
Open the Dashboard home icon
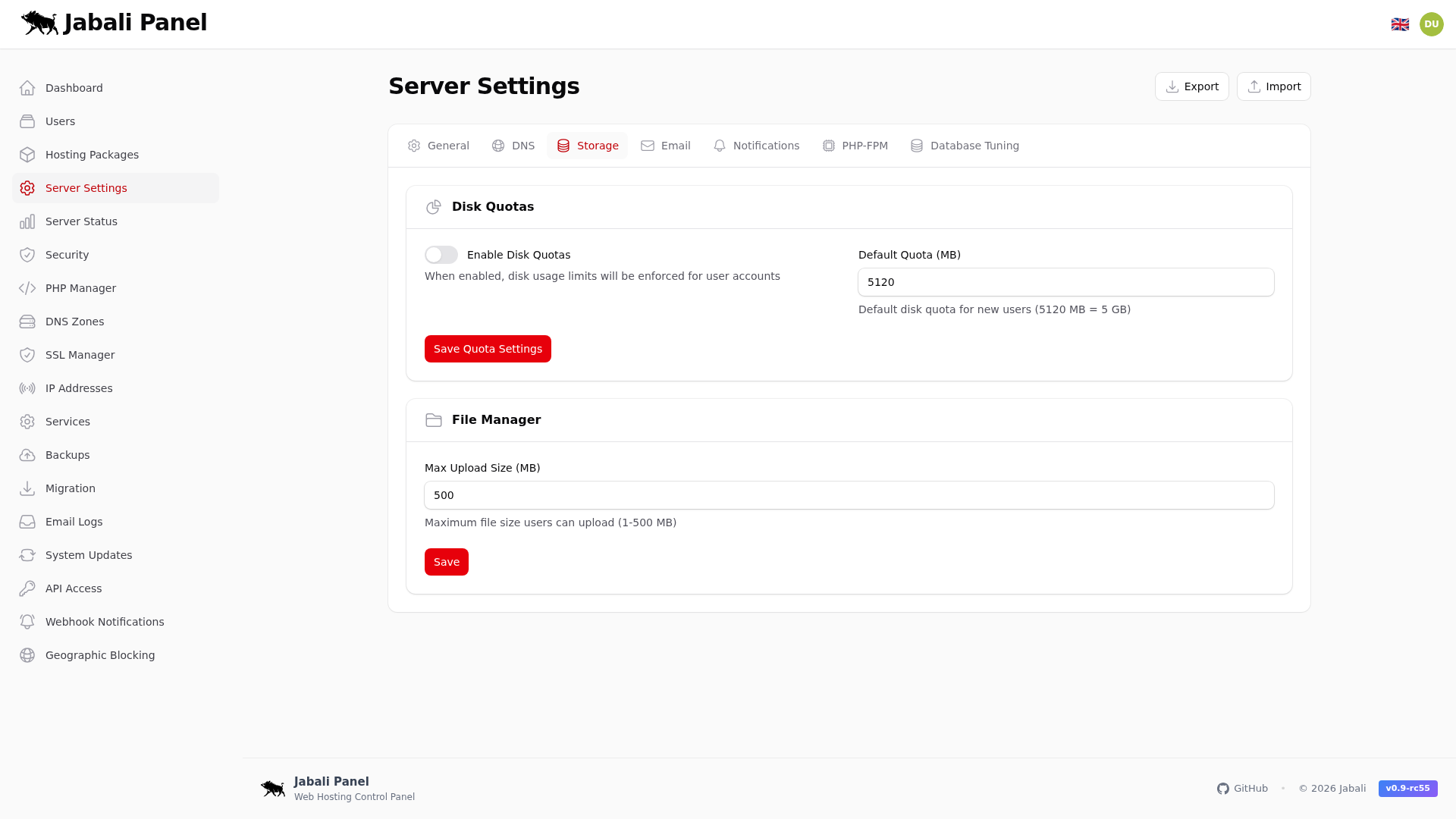point(27,87)
